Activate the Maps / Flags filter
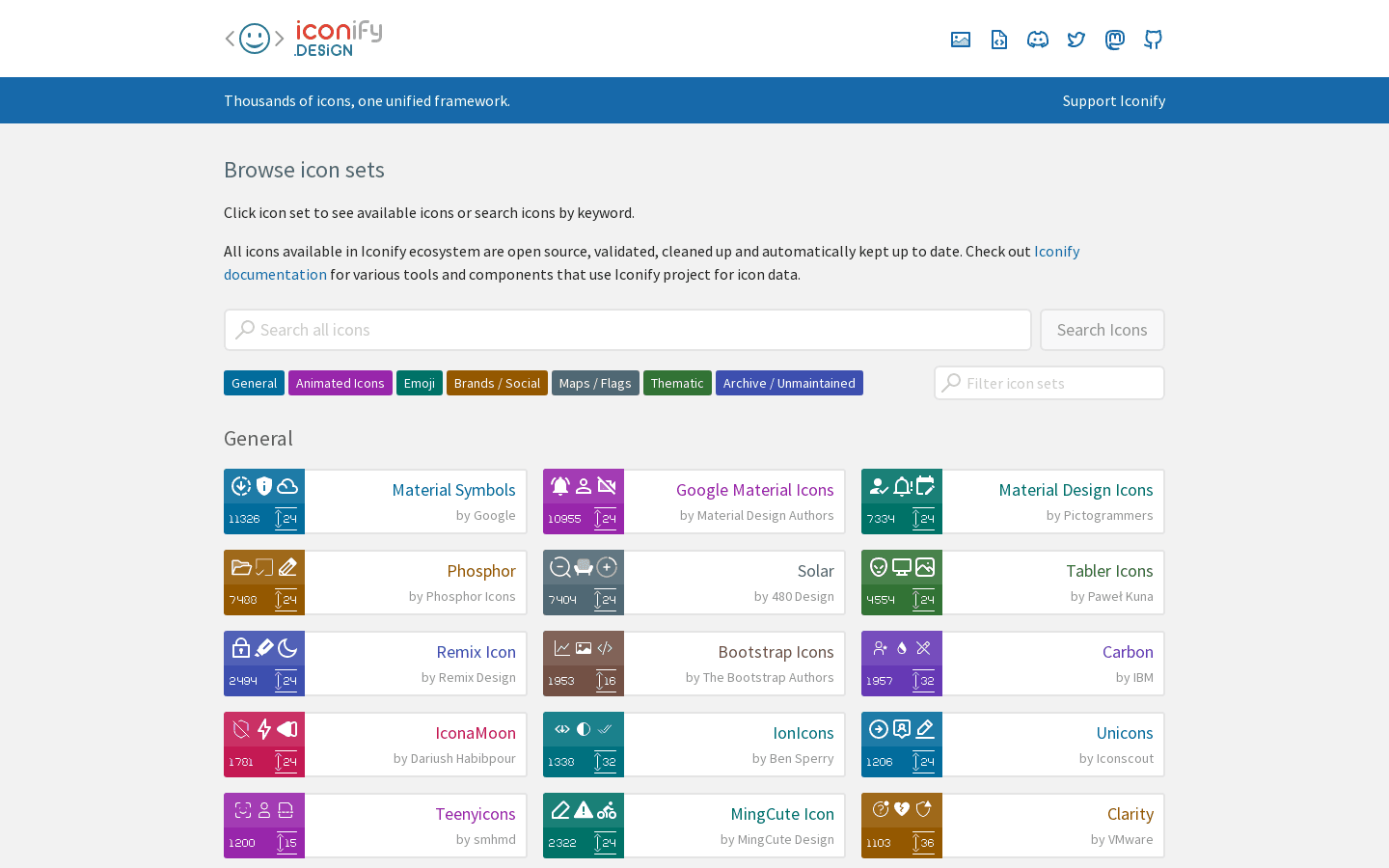Viewport: 1389px width, 868px height. 595,383
